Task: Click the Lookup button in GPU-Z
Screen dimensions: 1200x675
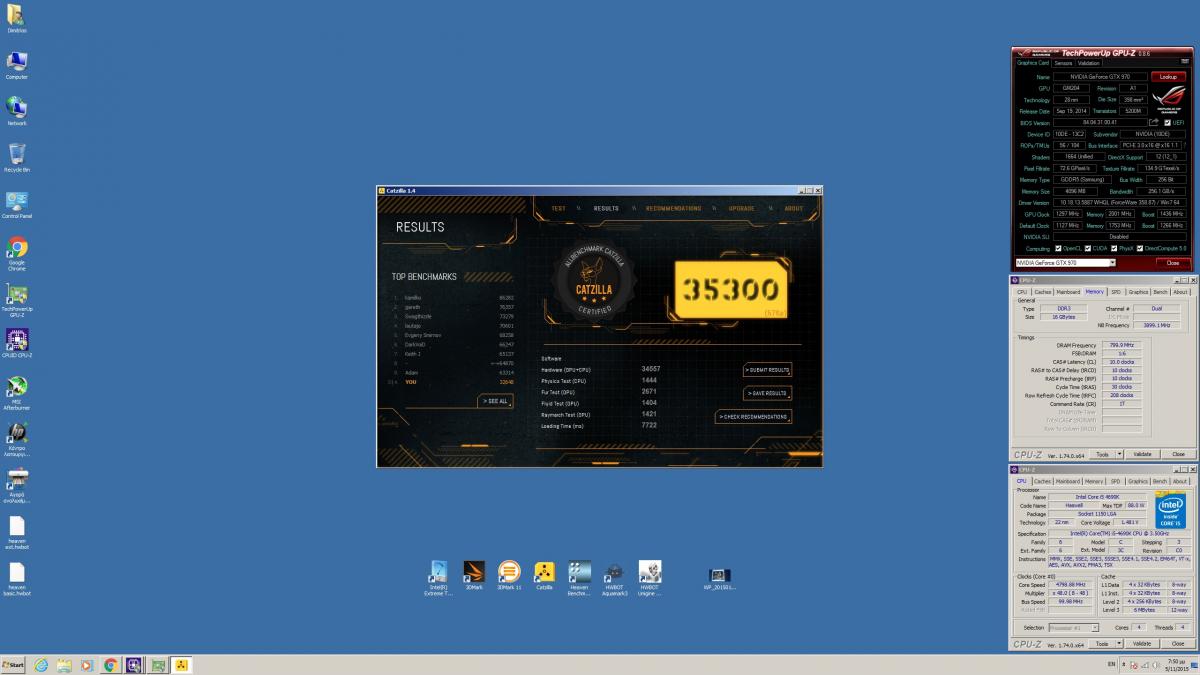Action: coord(1167,76)
